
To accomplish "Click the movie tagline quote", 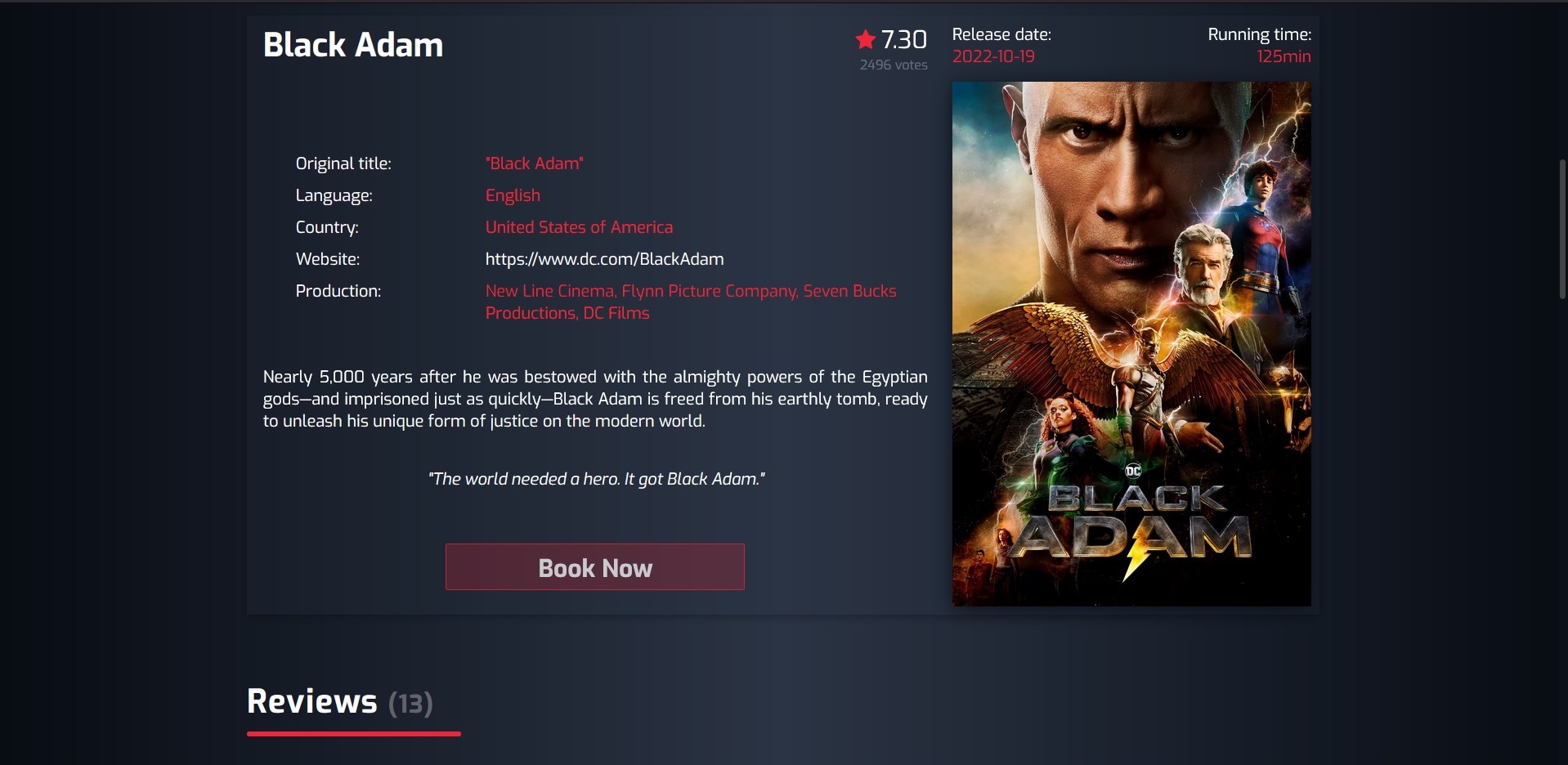I will tap(596, 479).
